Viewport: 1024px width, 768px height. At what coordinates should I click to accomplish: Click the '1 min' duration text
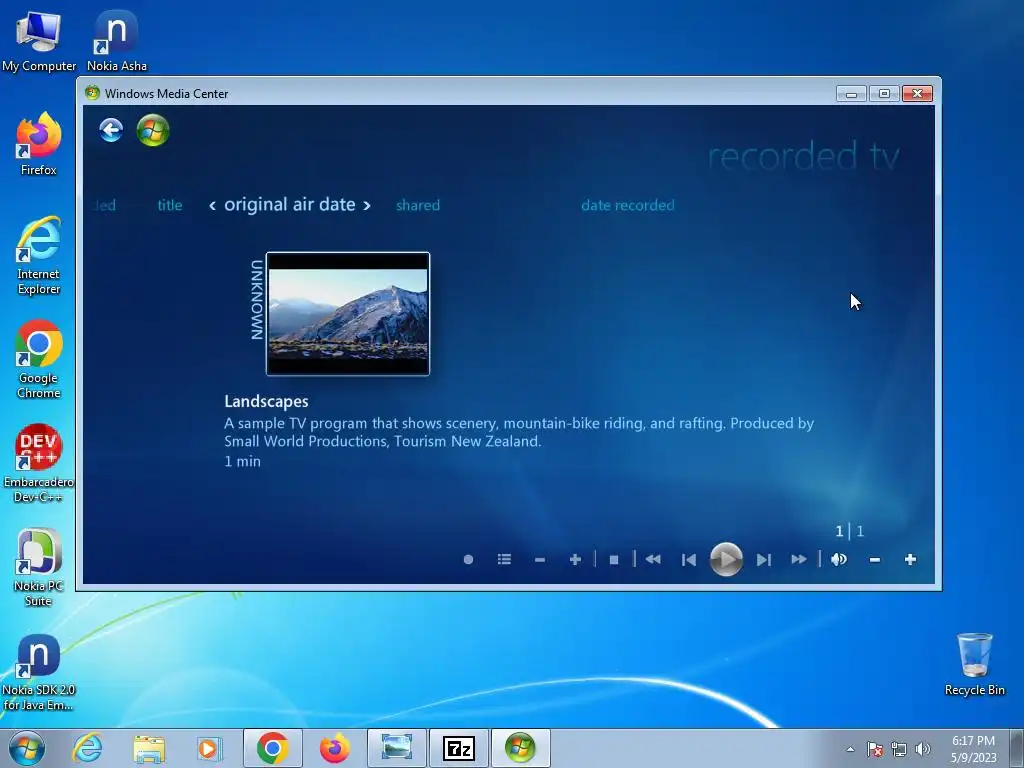pyautogui.click(x=242, y=461)
